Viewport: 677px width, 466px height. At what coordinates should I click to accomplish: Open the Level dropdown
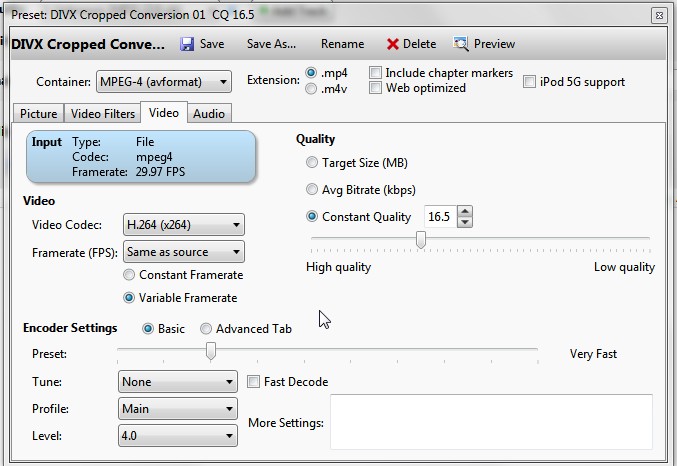click(177, 435)
